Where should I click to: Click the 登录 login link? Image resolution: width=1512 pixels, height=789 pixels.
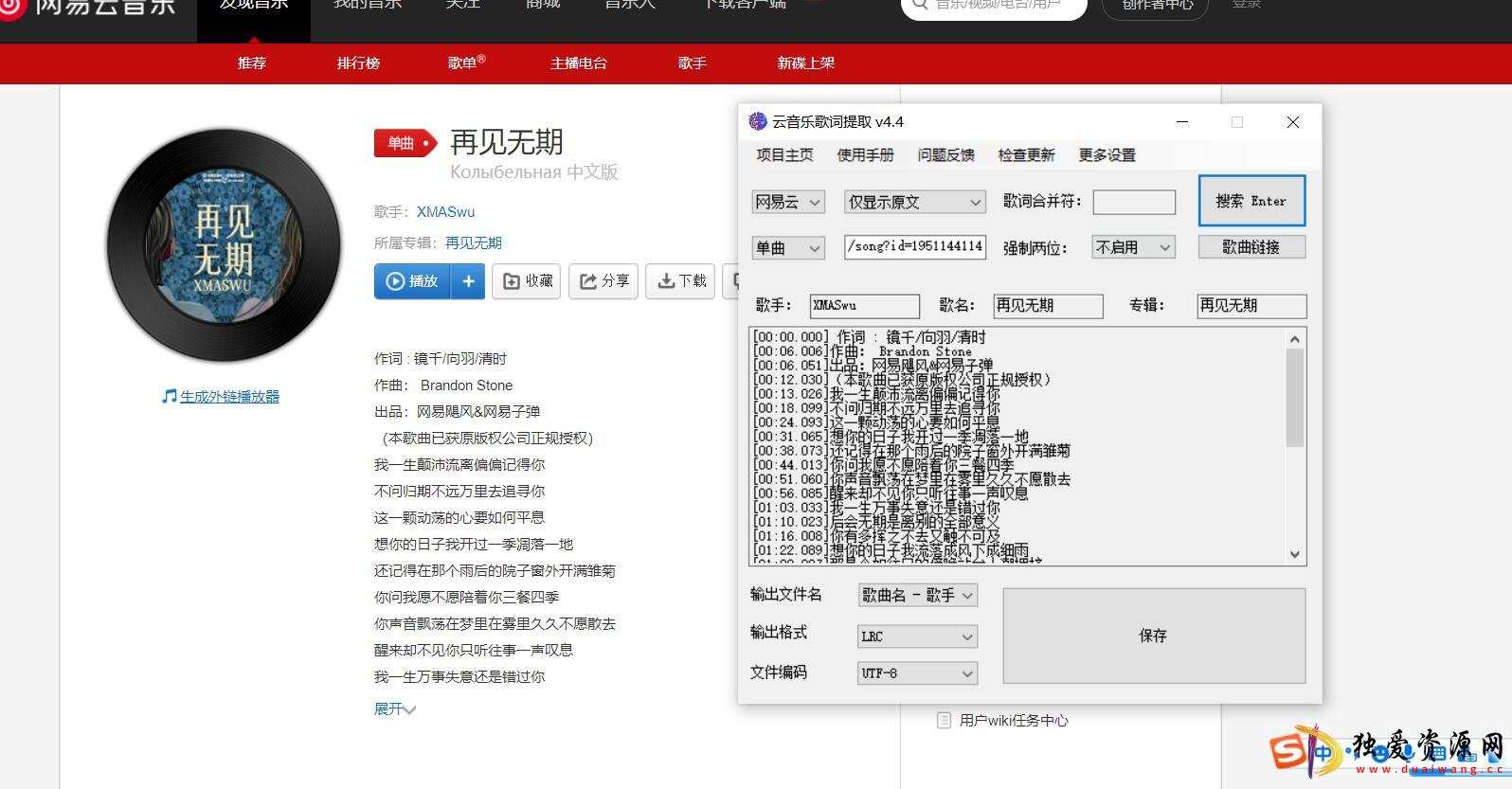[1247, 5]
